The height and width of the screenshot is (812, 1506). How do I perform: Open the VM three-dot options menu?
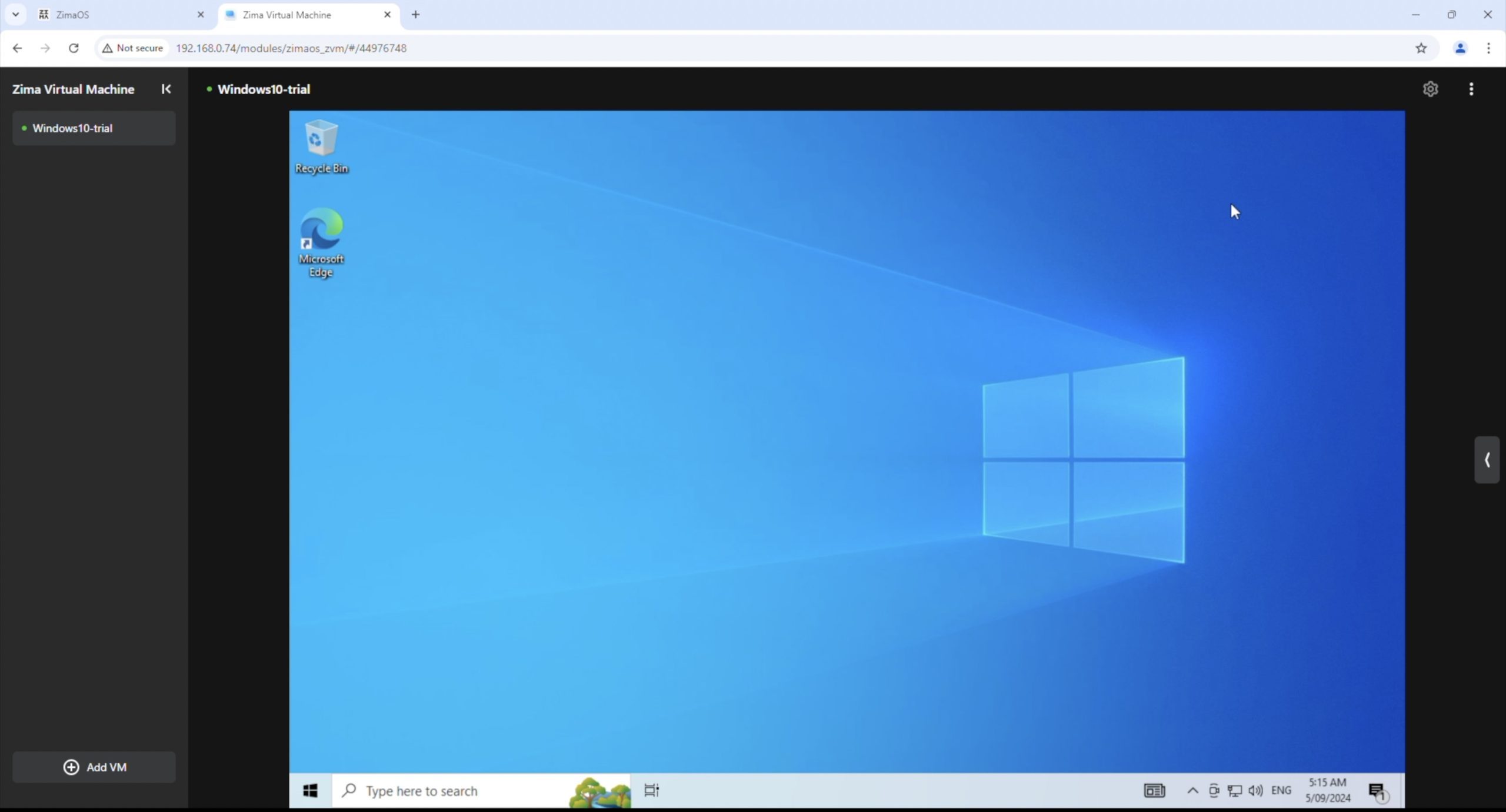coord(1471,89)
